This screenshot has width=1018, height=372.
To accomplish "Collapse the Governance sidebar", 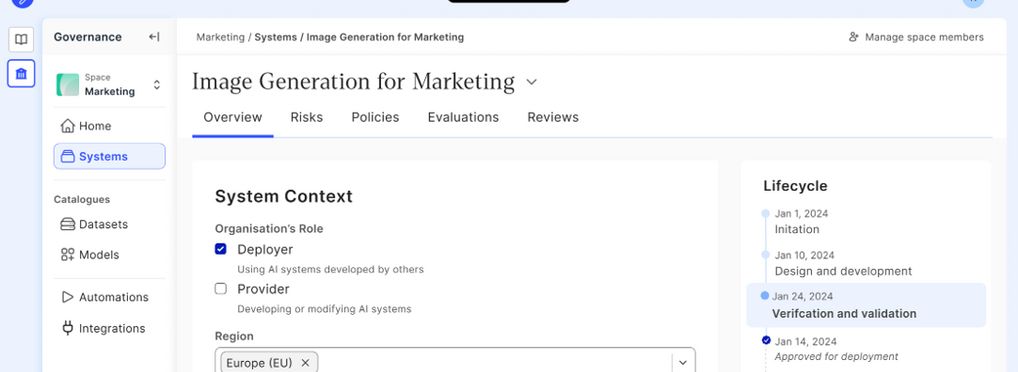I will [x=154, y=37].
